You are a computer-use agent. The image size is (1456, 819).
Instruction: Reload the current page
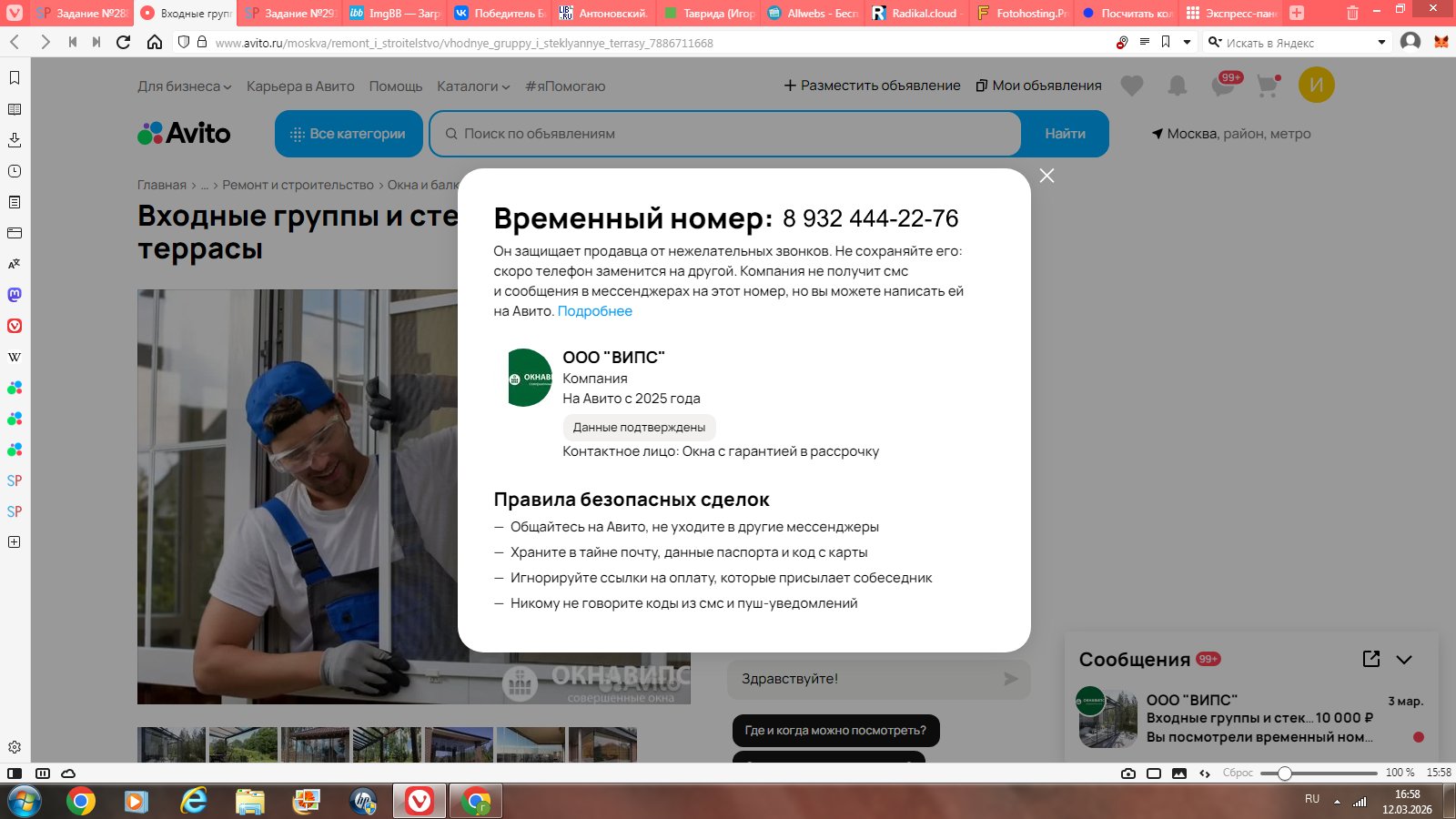tap(124, 42)
